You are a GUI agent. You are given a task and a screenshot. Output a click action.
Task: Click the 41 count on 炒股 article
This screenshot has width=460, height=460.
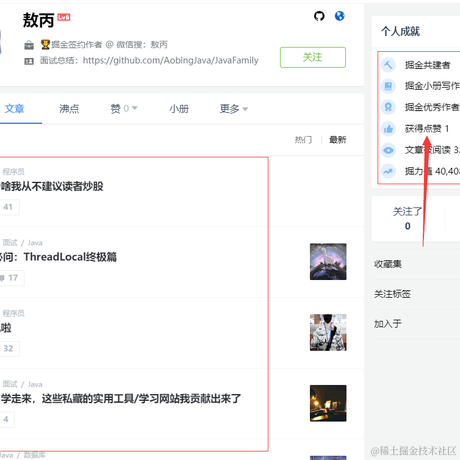pyautogui.click(x=9, y=207)
